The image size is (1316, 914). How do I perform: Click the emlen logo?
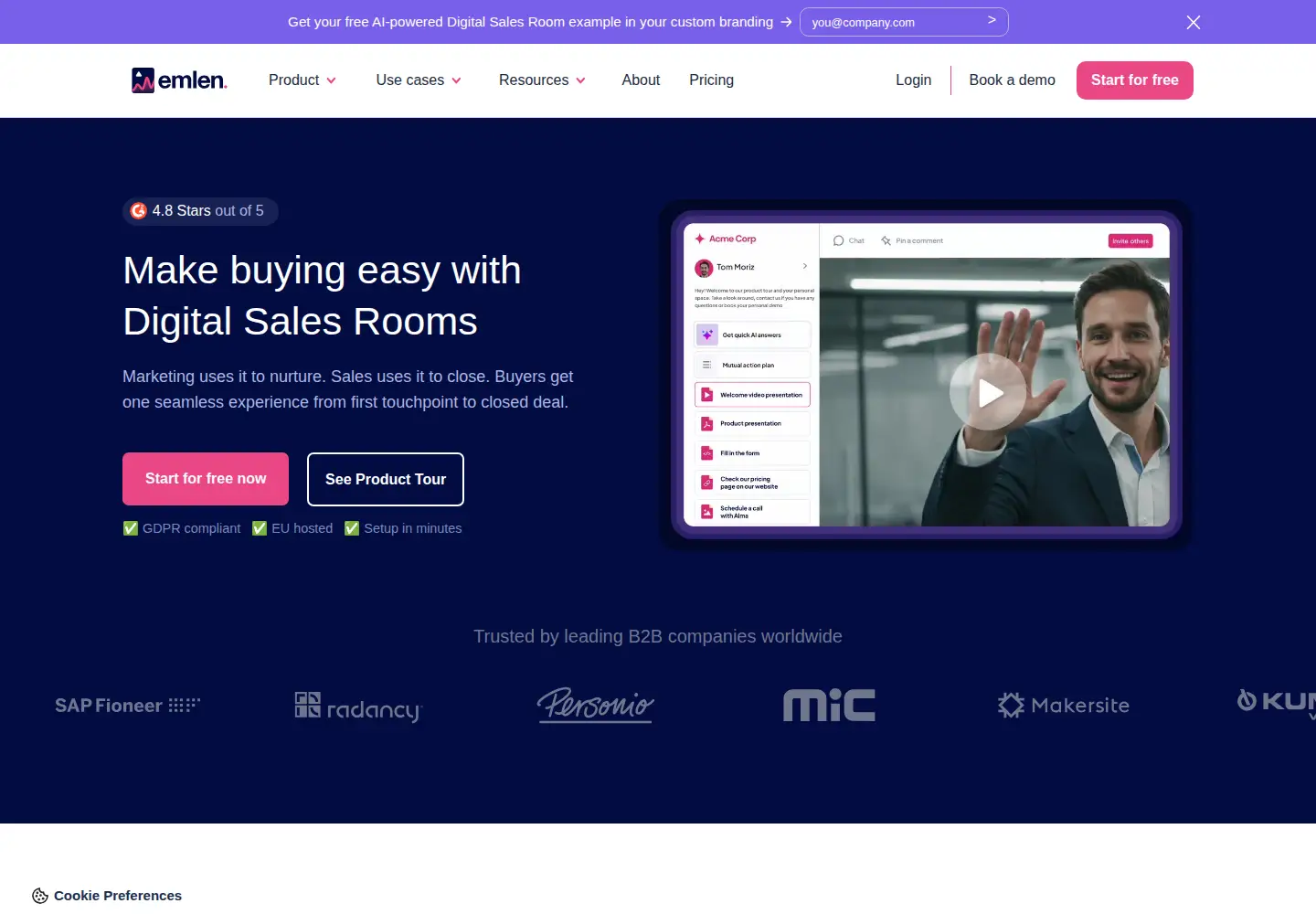tap(179, 80)
